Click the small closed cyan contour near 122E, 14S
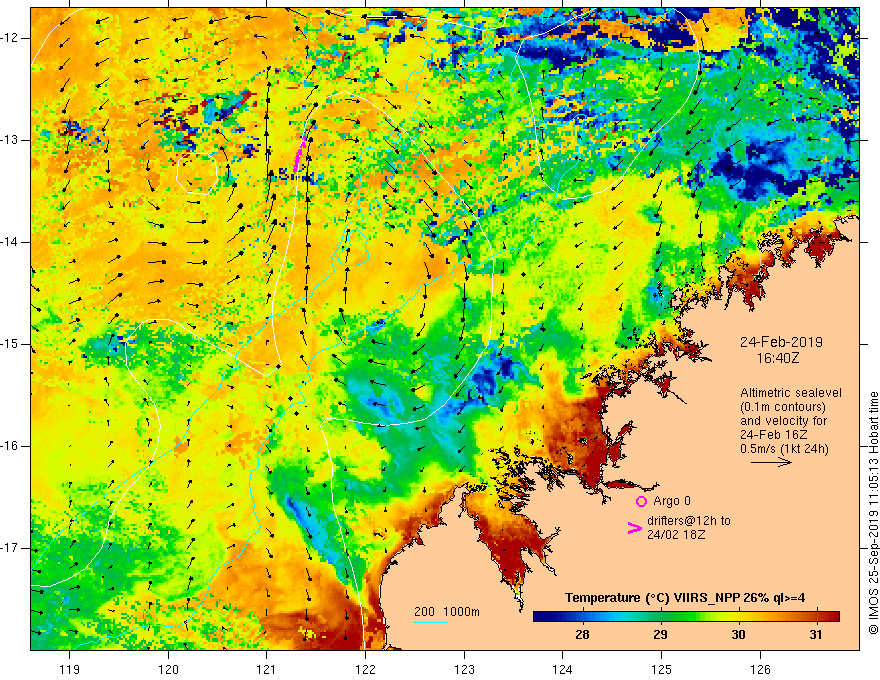This screenshot has width=880, height=680. pyautogui.click(x=352, y=246)
